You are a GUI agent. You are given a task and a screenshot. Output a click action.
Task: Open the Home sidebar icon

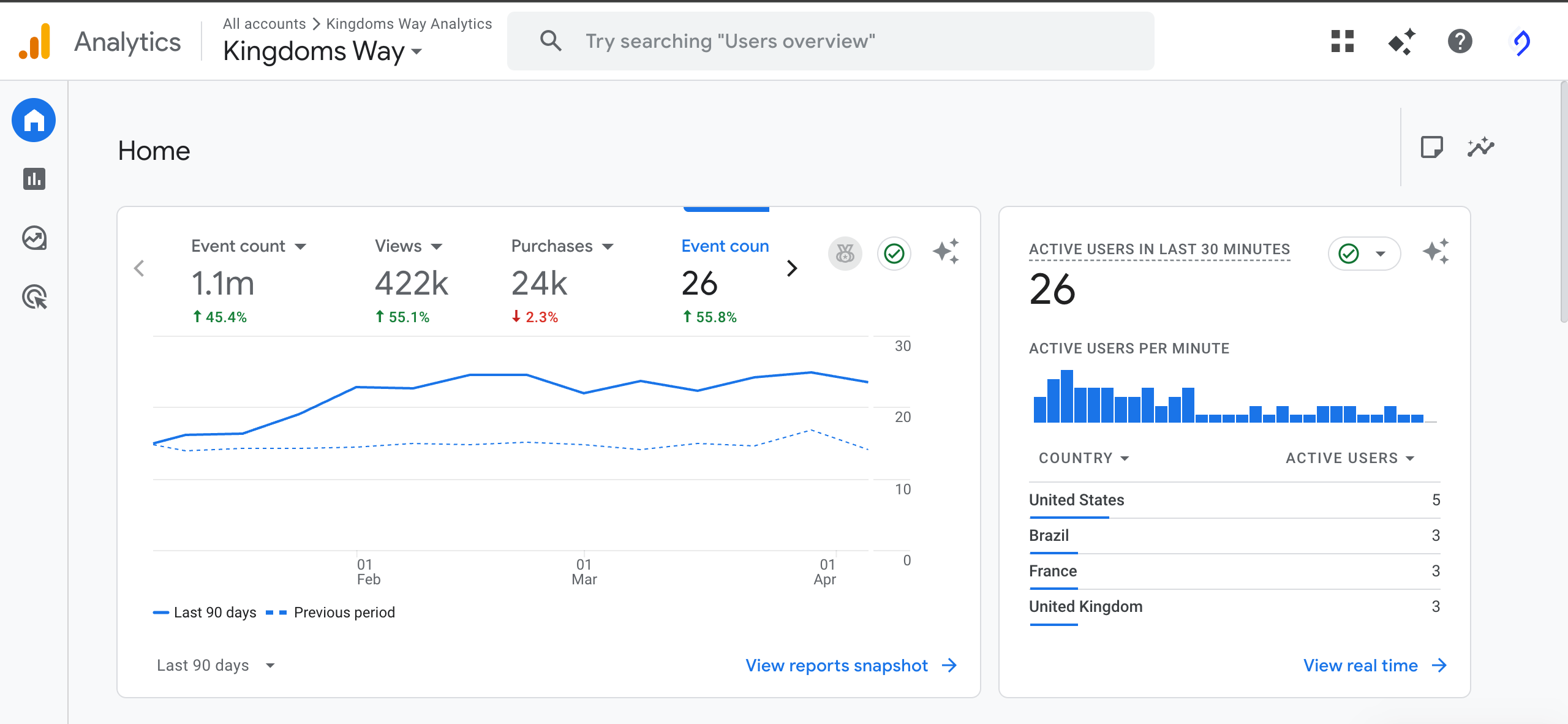point(34,120)
